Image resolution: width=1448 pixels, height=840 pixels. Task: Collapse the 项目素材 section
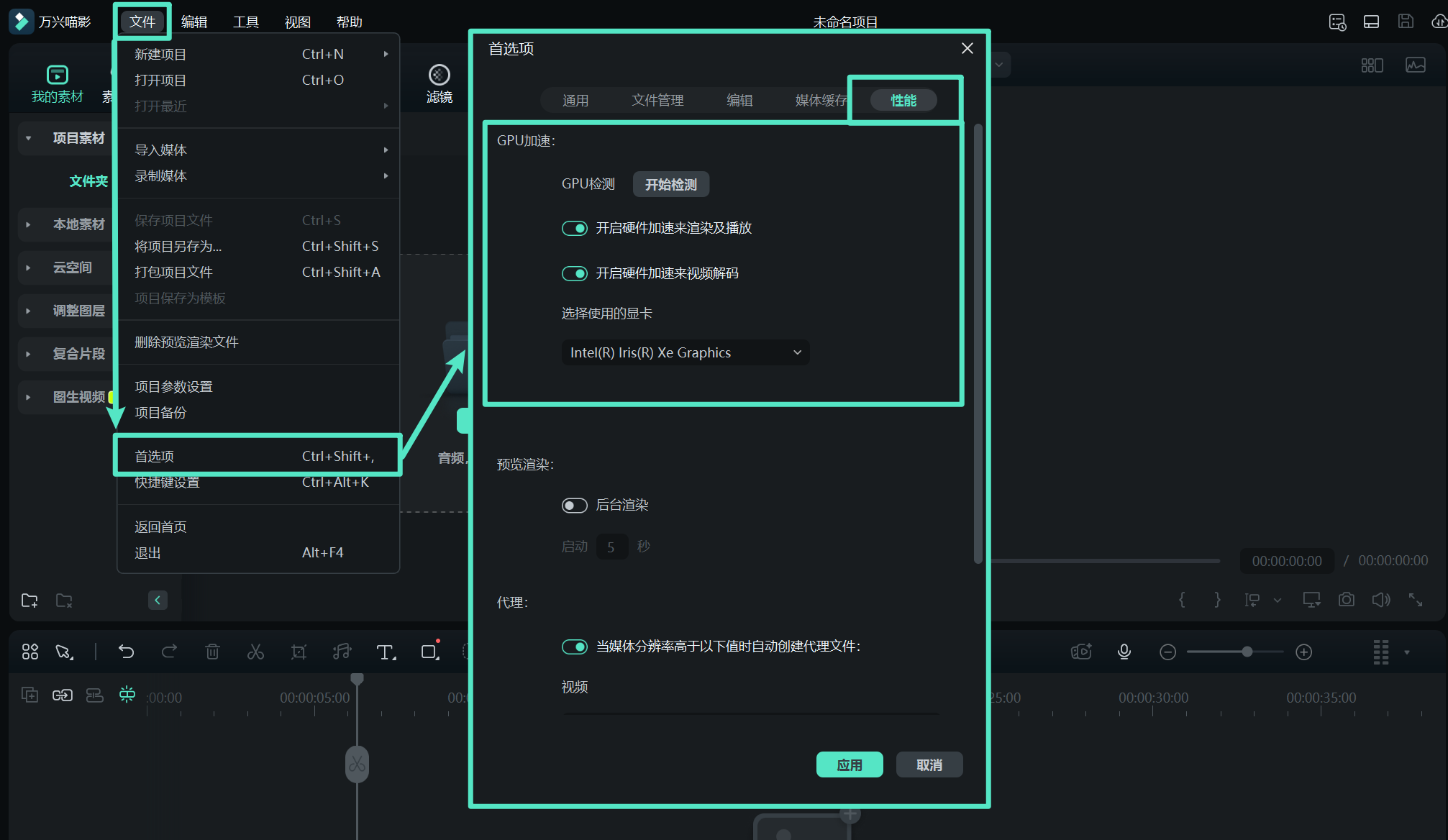coord(29,137)
